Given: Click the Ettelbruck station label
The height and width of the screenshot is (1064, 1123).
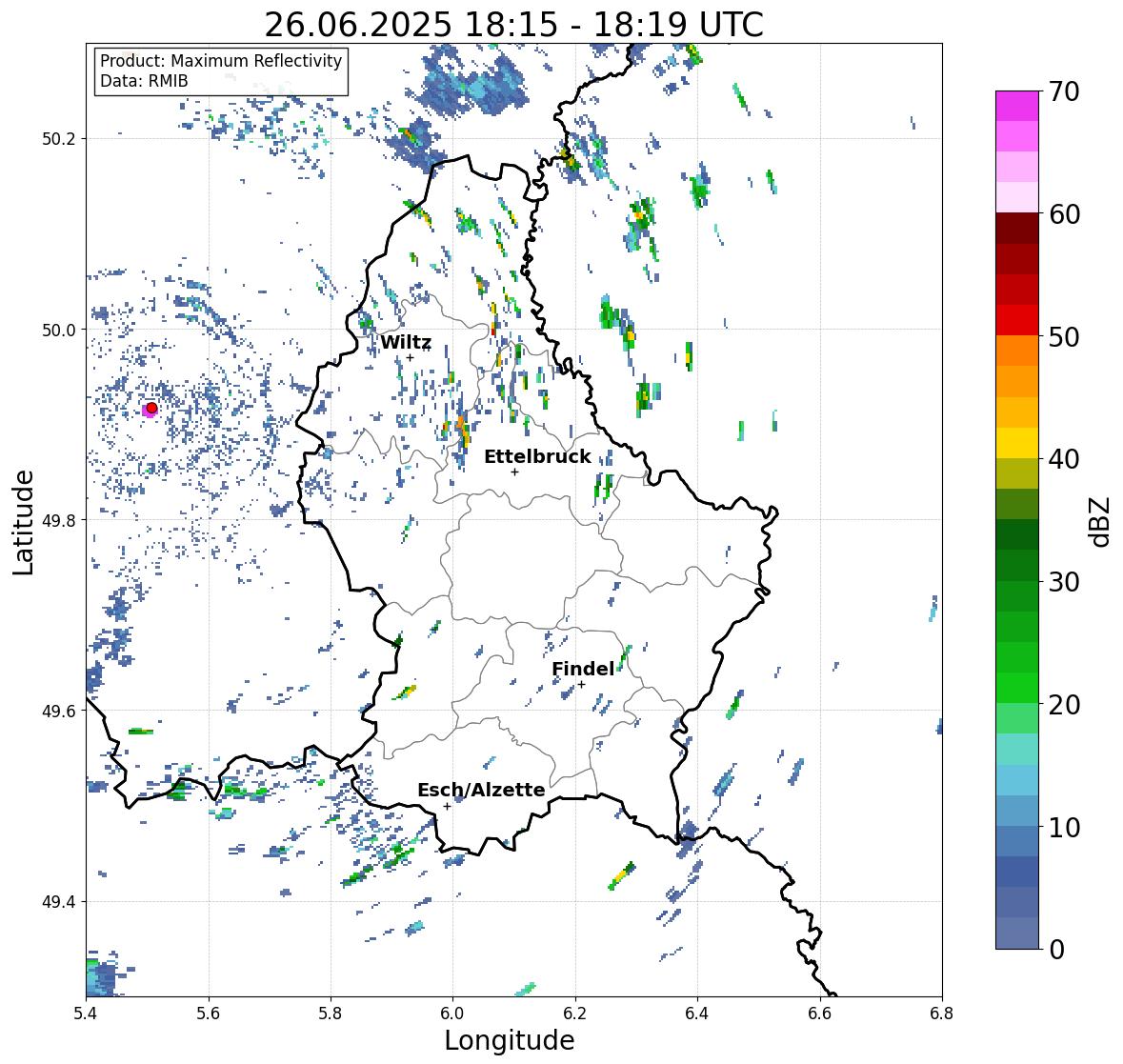Looking at the screenshot, I should (538, 456).
